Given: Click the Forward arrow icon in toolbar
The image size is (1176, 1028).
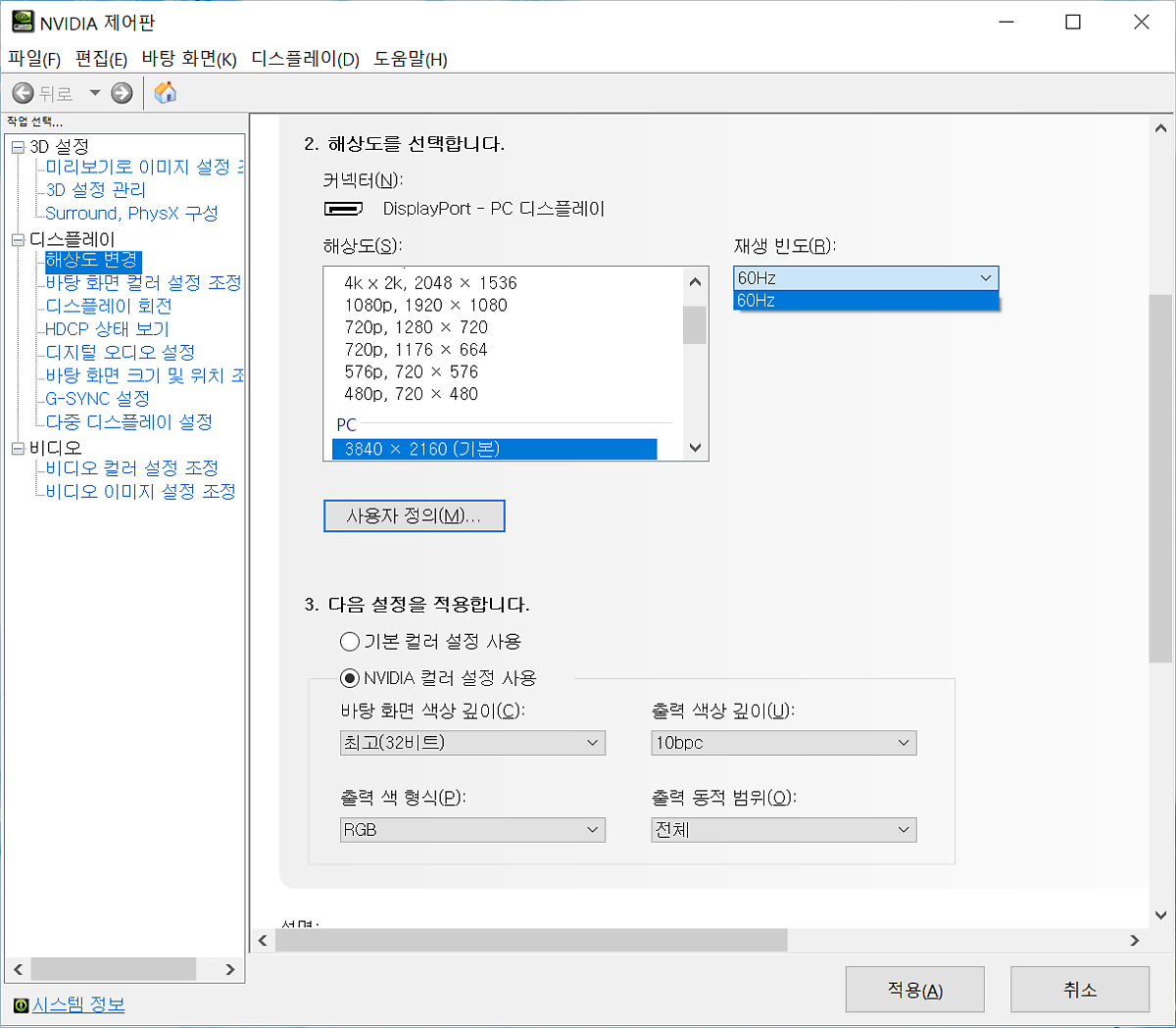Looking at the screenshot, I should coord(122,93).
